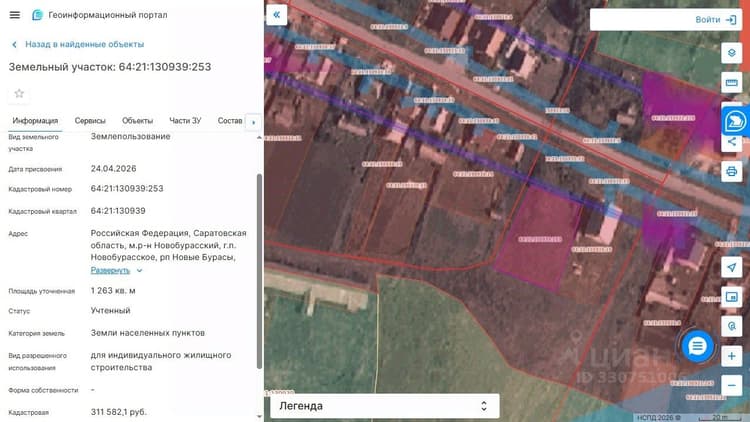Expand the Легенда dropdown
750x422 pixels.
click(385, 406)
